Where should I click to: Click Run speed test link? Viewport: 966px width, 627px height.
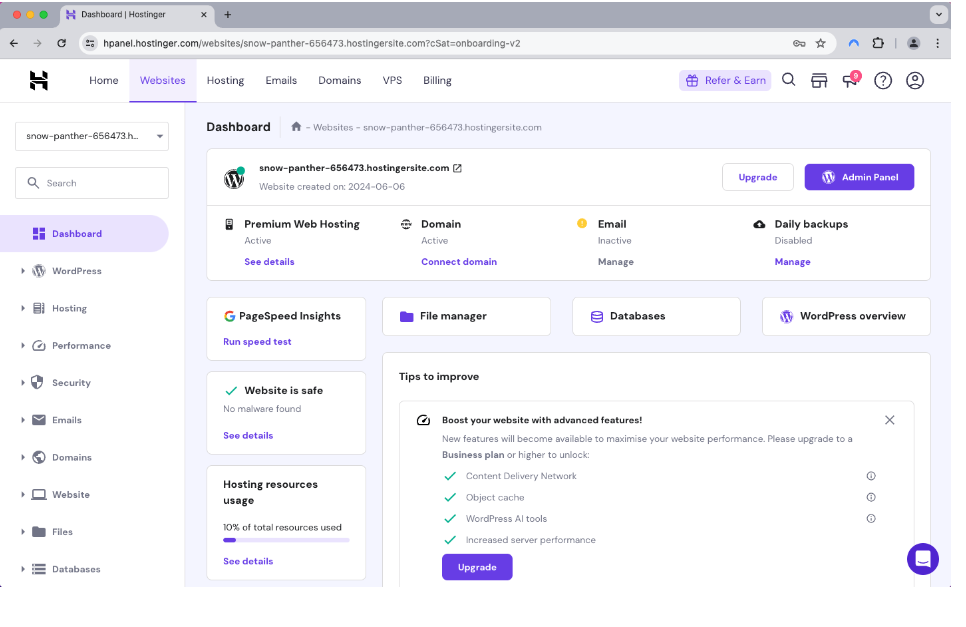(257, 342)
